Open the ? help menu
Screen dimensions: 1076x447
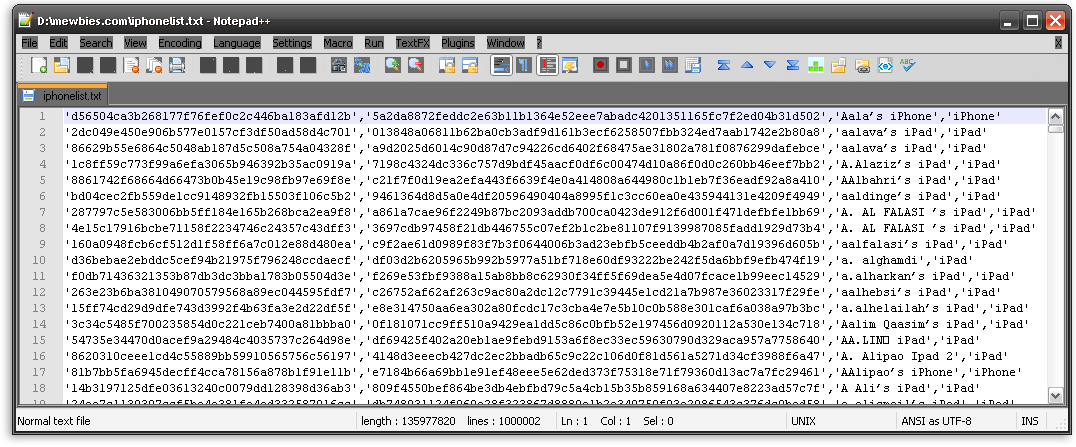[539, 43]
